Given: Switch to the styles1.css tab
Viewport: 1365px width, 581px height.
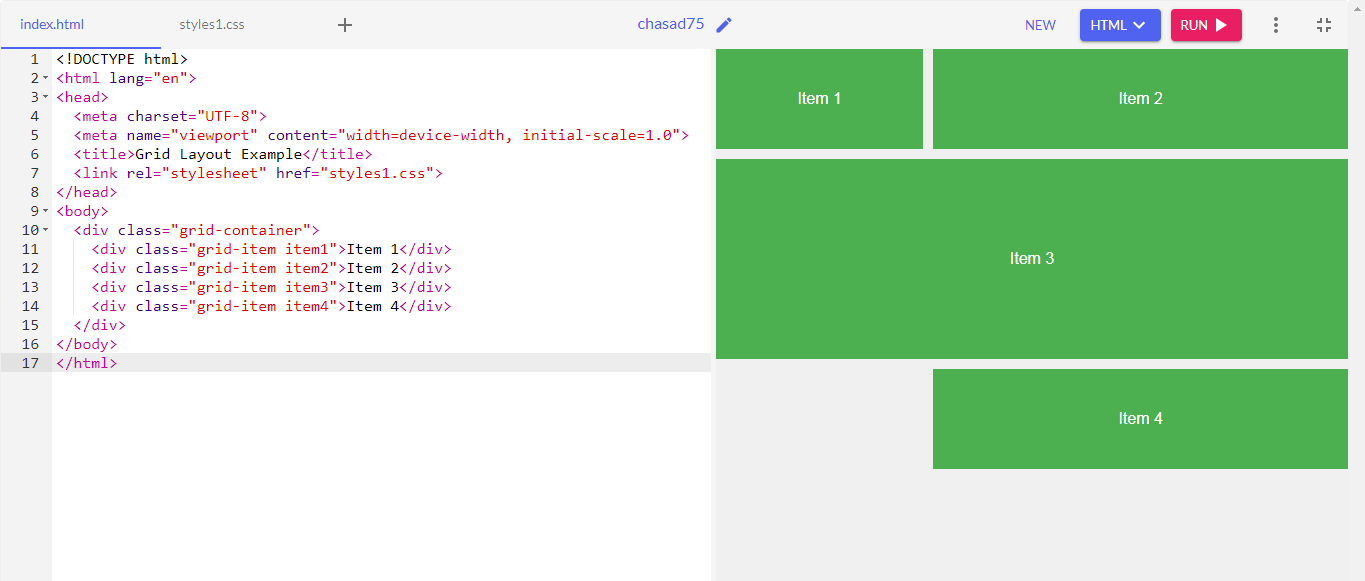Looking at the screenshot, I should tap(212, 25).
